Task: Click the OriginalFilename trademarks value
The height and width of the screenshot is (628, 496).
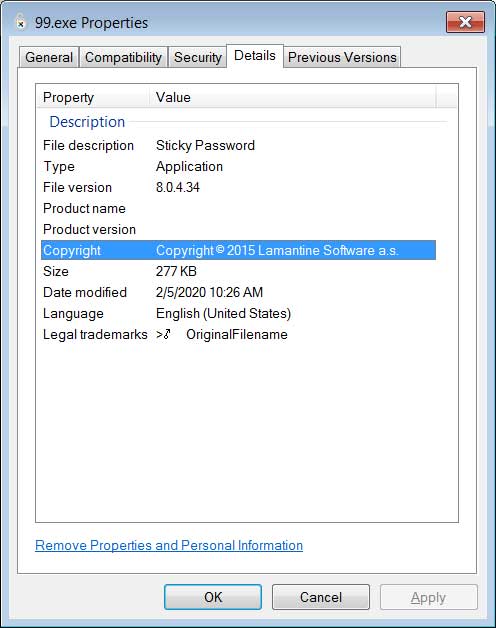Action: pos(222,334)
